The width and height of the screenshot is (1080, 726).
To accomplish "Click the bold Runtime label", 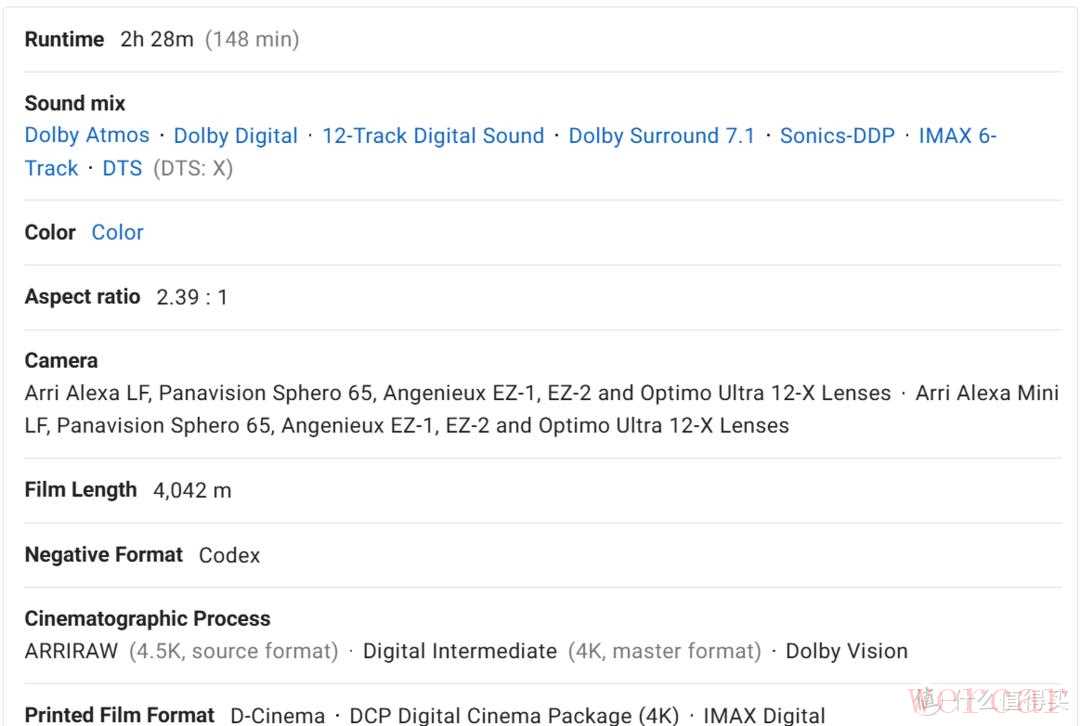I will tap(64, 40).
